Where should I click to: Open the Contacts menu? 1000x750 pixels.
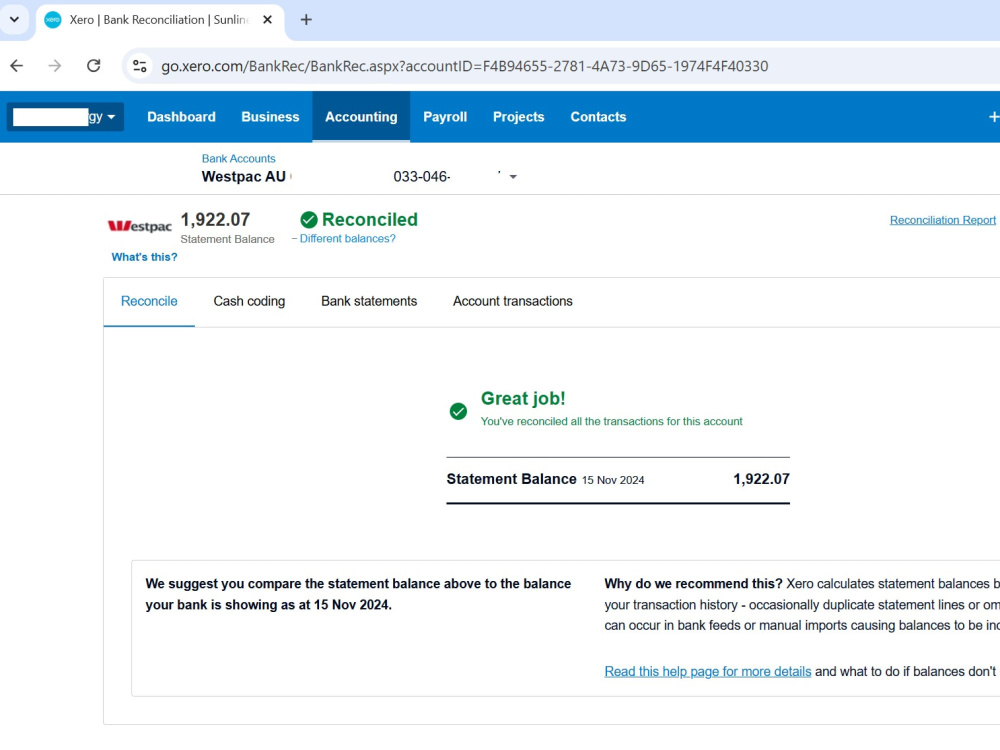tap(598, 117)
